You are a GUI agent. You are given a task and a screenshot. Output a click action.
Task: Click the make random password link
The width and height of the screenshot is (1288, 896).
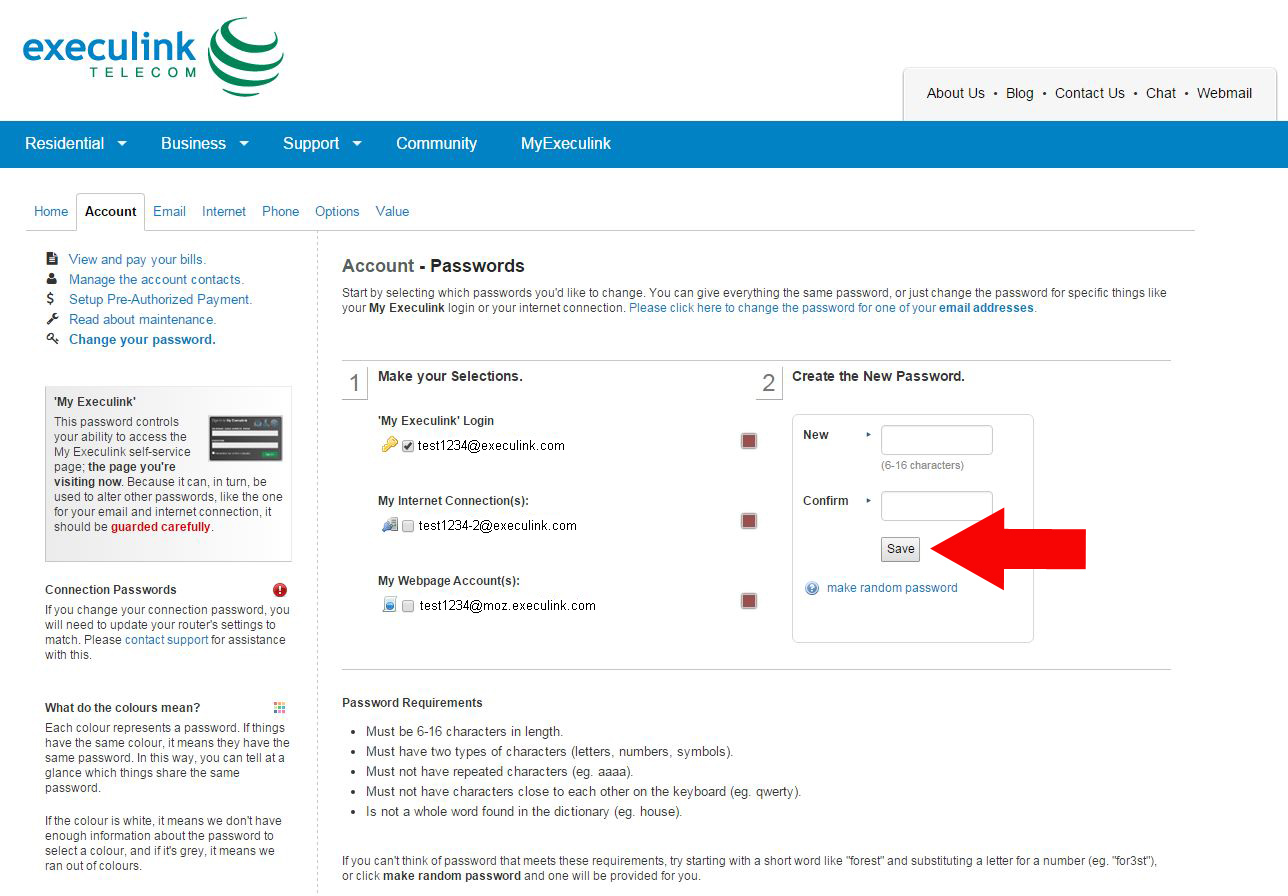tap(892, 588)
